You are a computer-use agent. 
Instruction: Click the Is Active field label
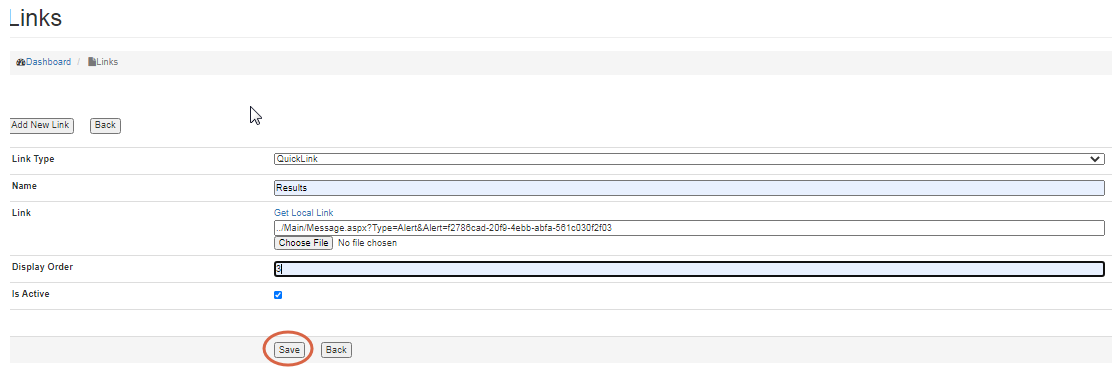point(30,294)
